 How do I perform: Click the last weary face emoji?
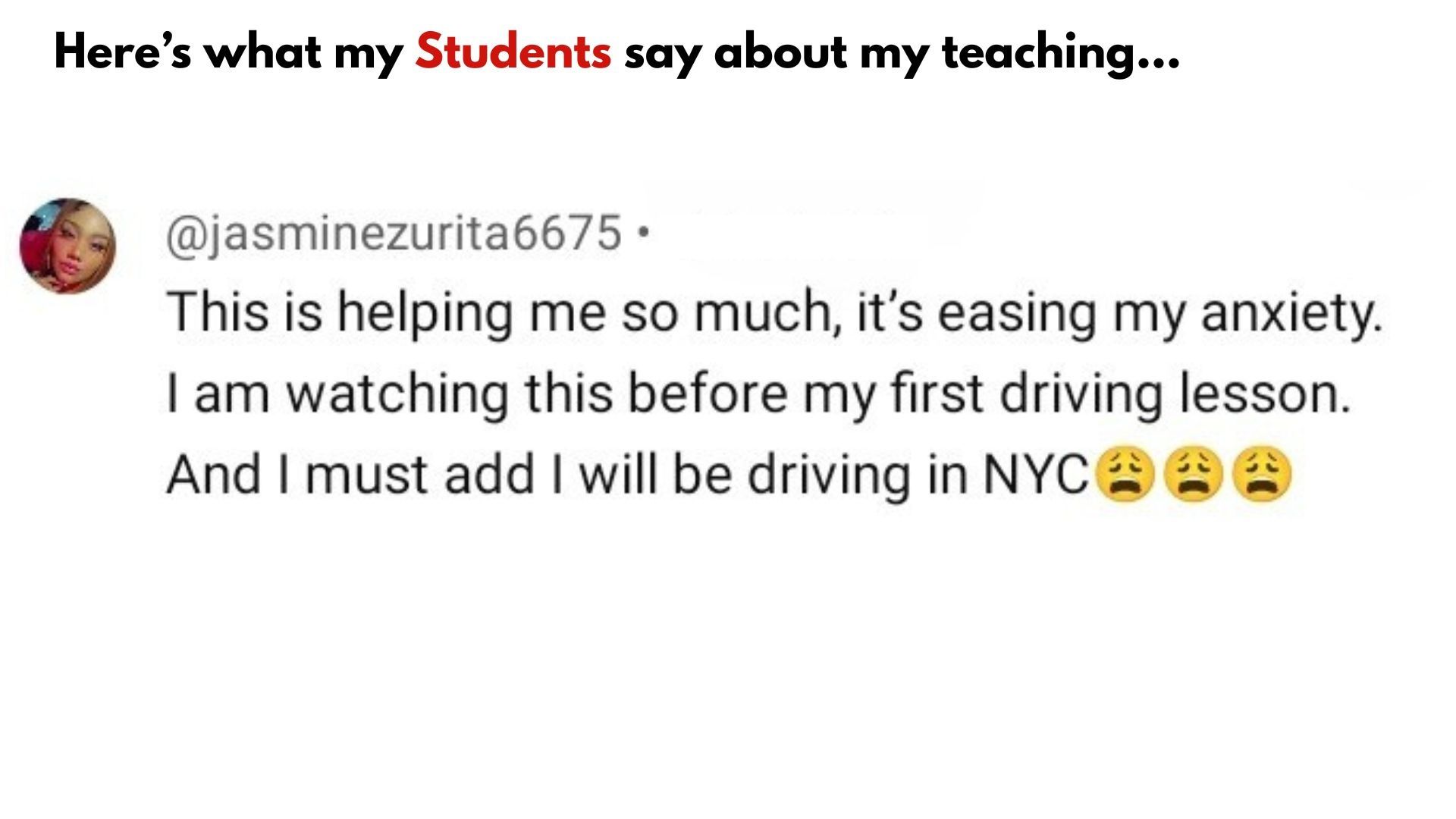coord(1262,475)
